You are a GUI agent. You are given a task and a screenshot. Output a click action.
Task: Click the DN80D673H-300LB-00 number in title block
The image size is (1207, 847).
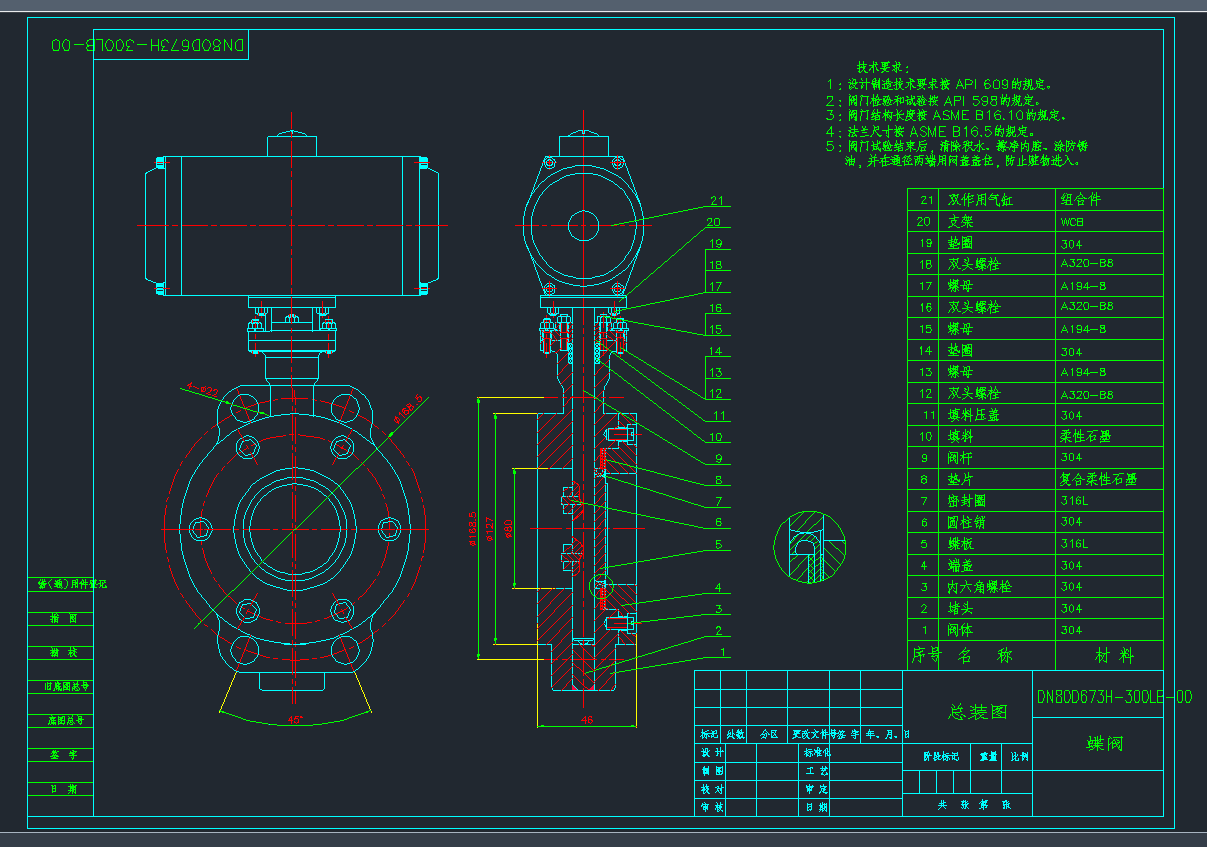[1113, 697]
